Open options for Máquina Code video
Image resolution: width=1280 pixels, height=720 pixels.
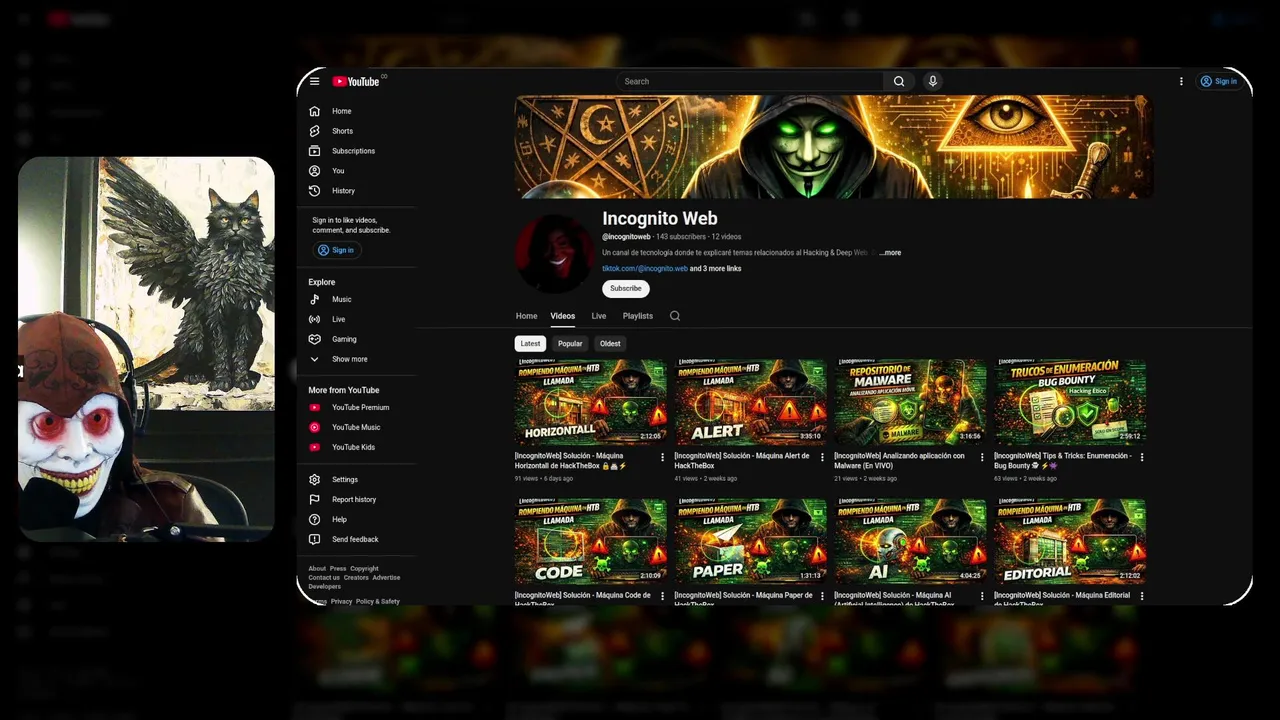click(x=662, y=596)
